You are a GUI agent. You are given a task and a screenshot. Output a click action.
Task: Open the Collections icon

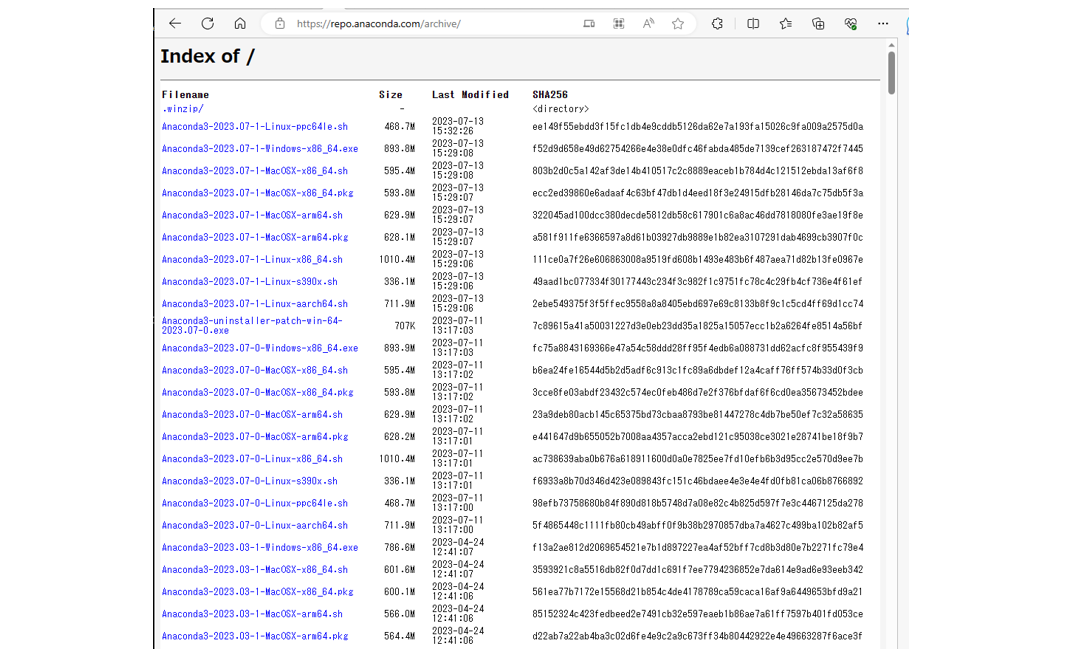click(x=818, y=23)
